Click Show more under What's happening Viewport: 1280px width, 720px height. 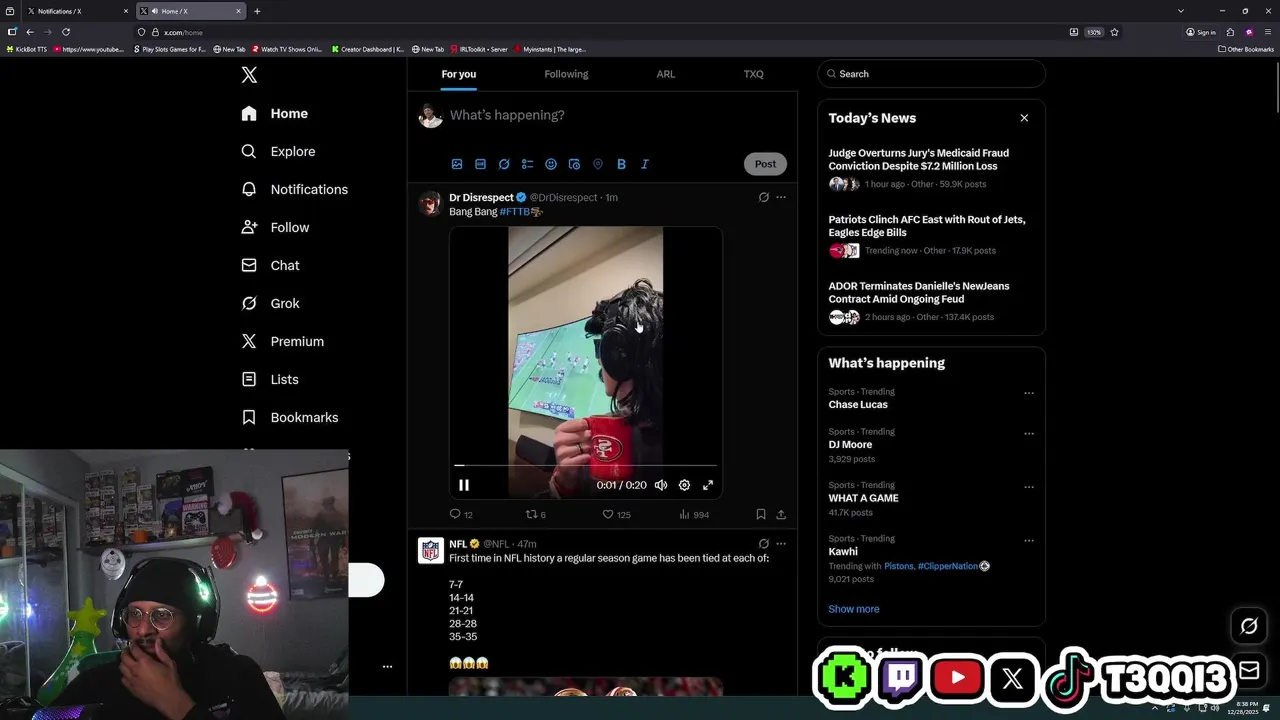(x=854, y=609)
